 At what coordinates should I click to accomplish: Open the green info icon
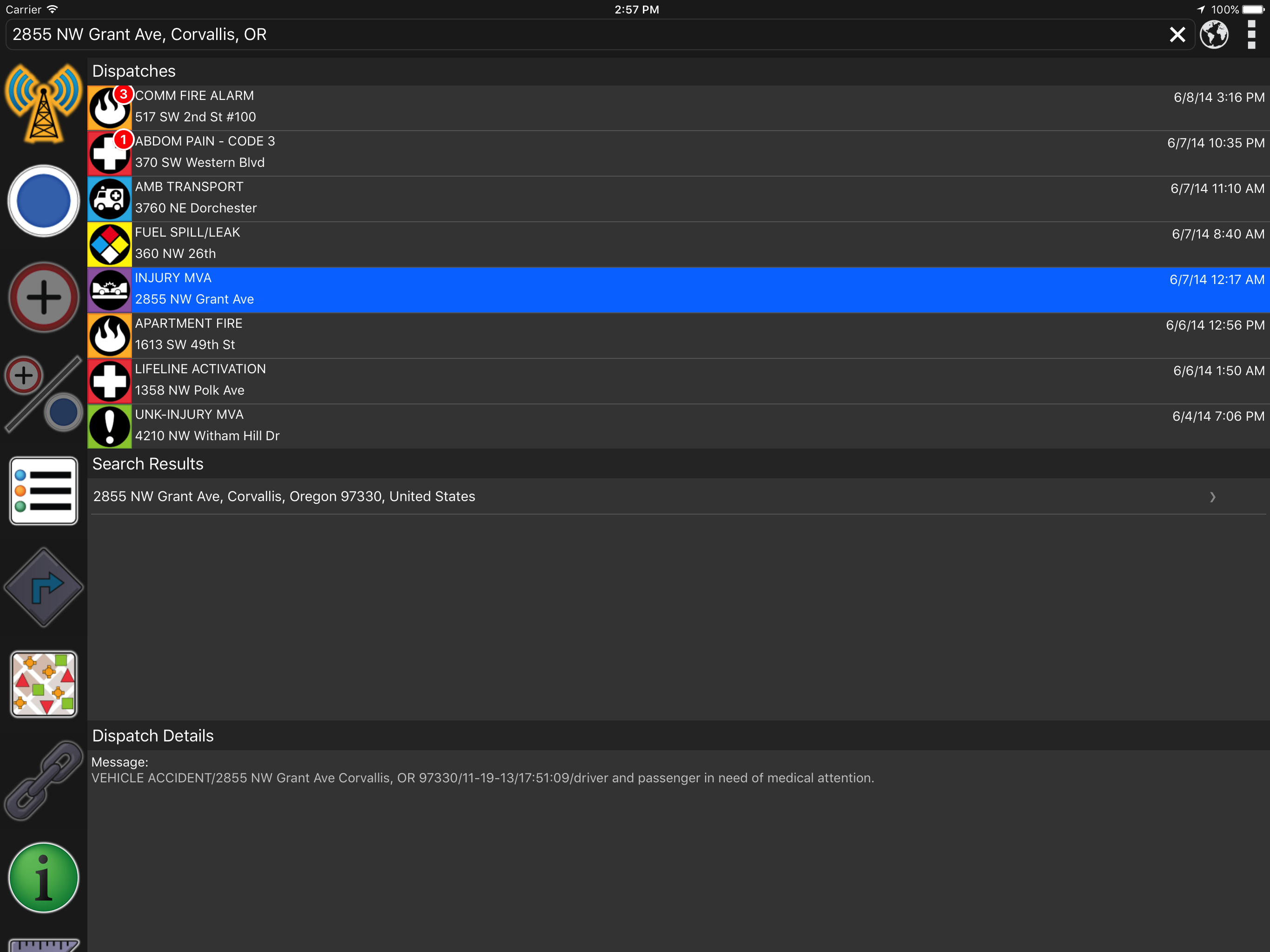(44, 877)
